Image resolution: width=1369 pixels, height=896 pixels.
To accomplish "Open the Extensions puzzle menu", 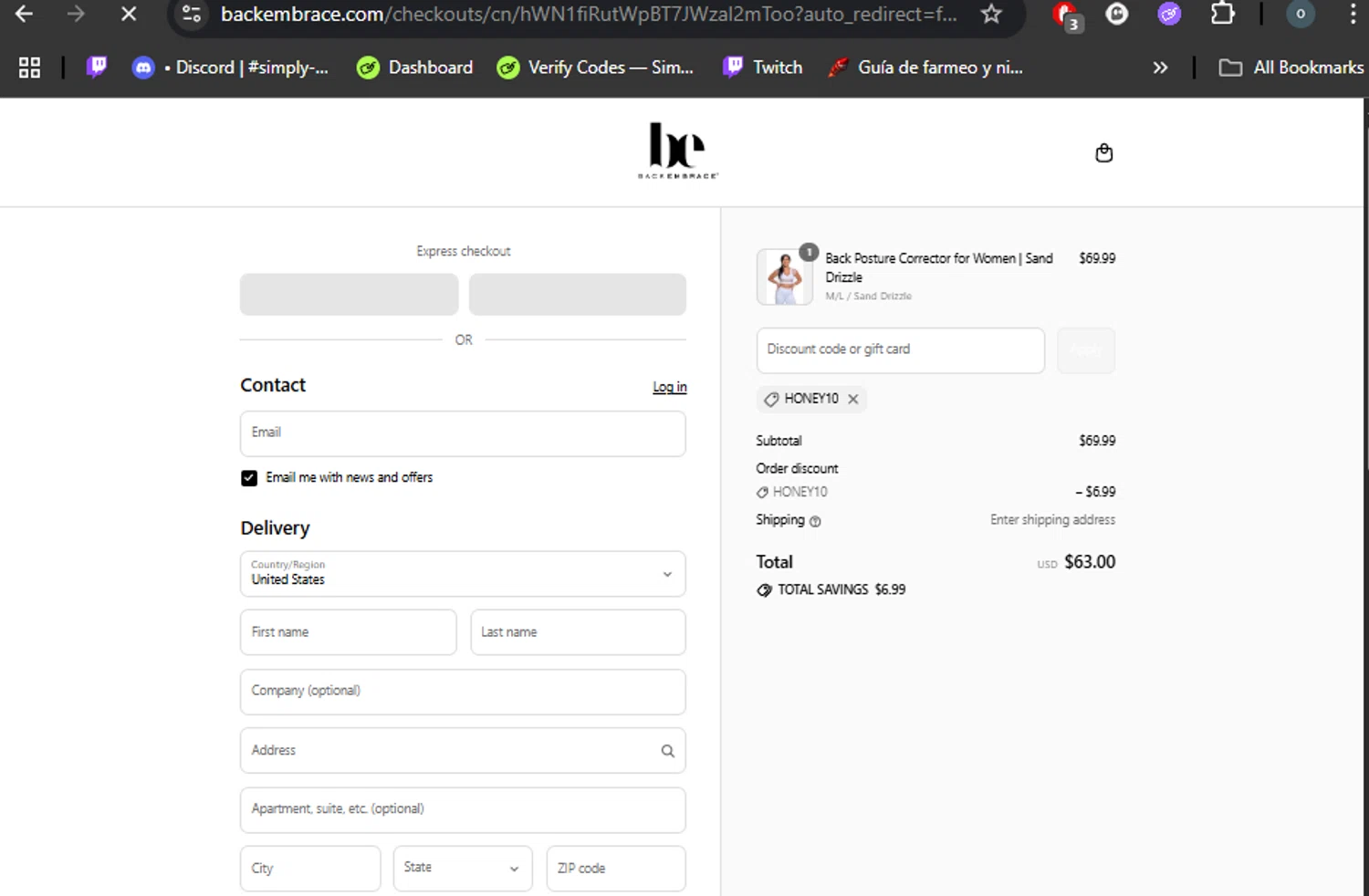I will click(x=1222, y=14).
